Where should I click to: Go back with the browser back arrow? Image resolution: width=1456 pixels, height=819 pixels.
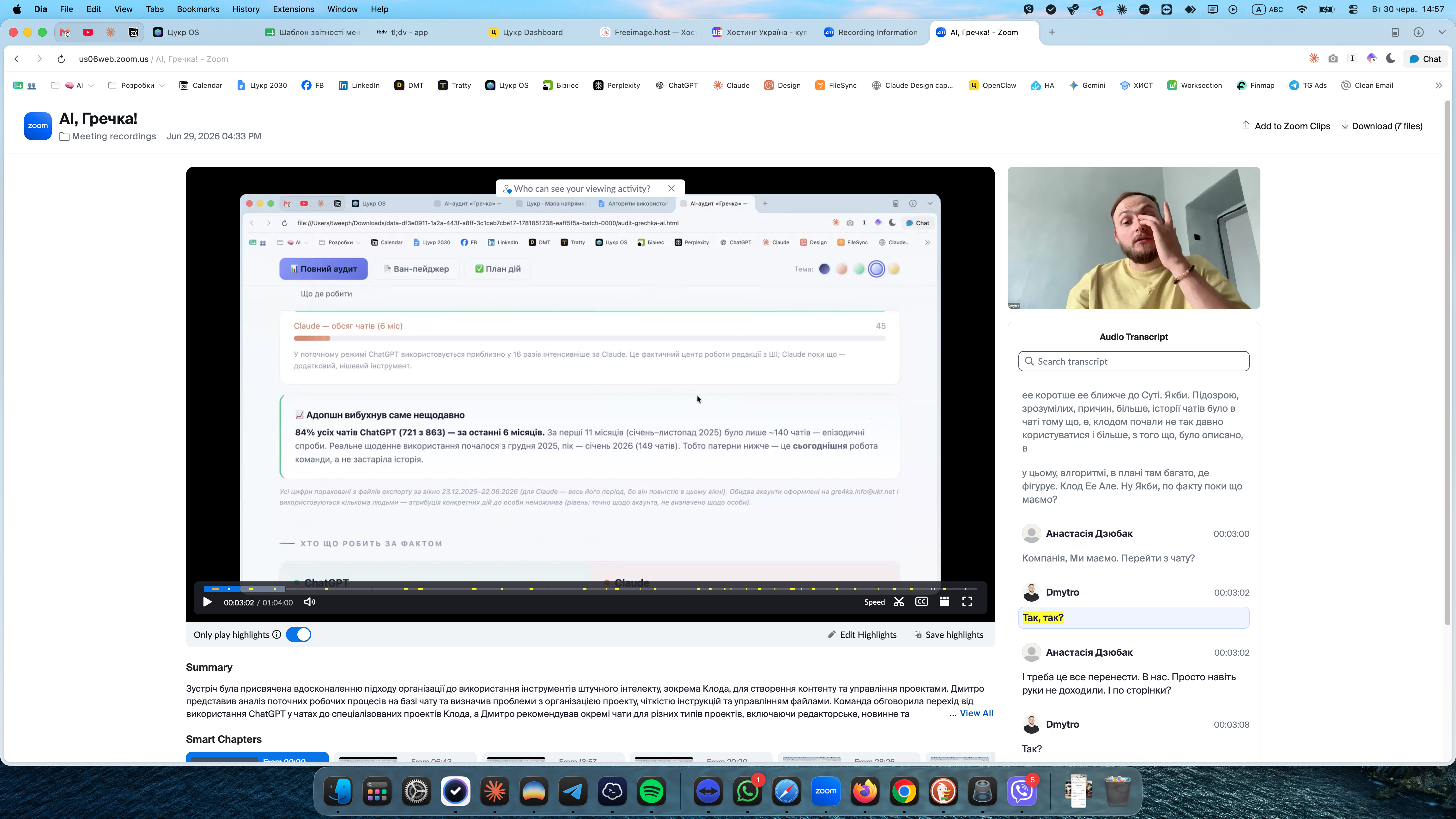(x=17, y=59)
